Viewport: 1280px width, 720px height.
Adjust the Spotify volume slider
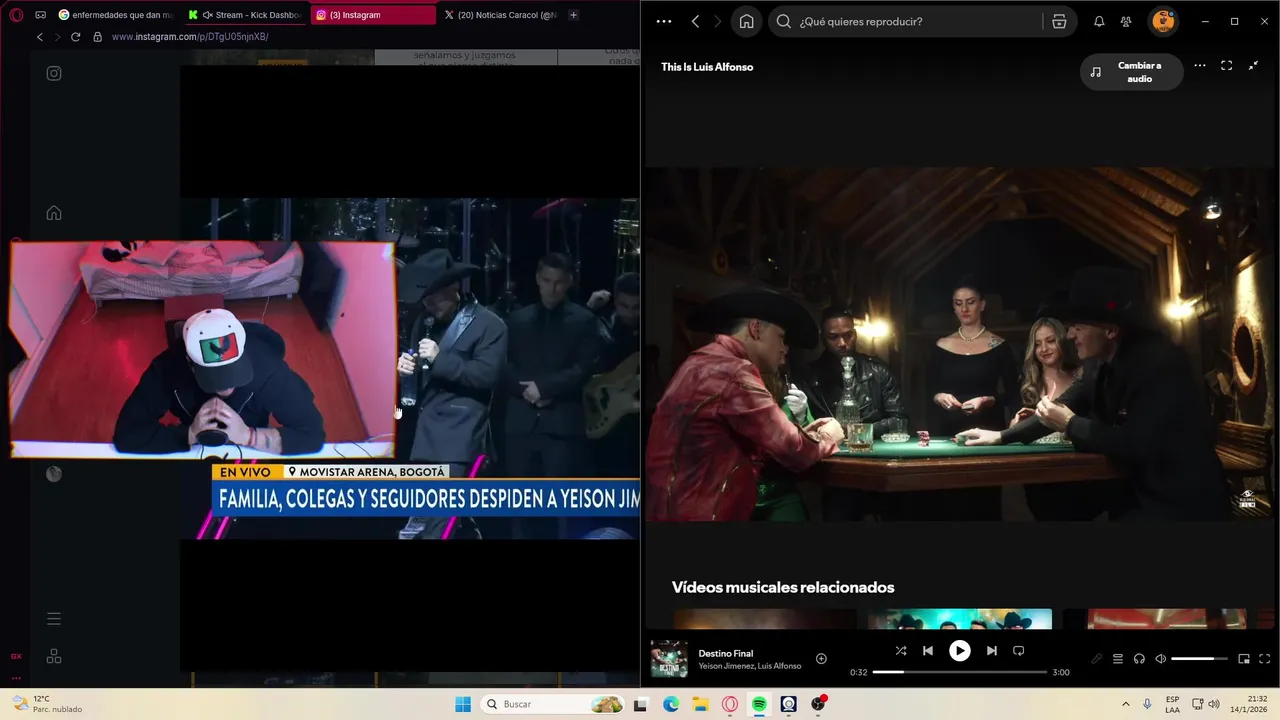(x=1199, y=659)
